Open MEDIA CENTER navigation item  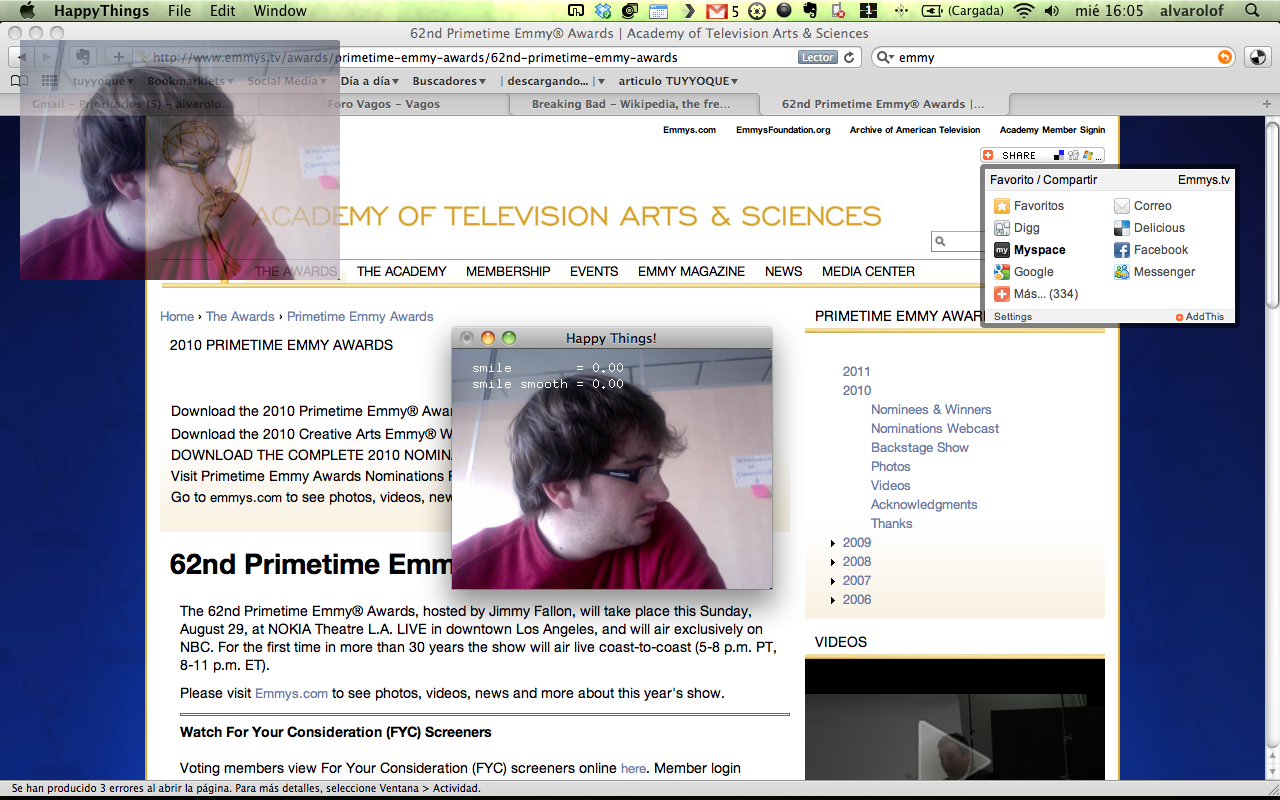pos(868,271)
